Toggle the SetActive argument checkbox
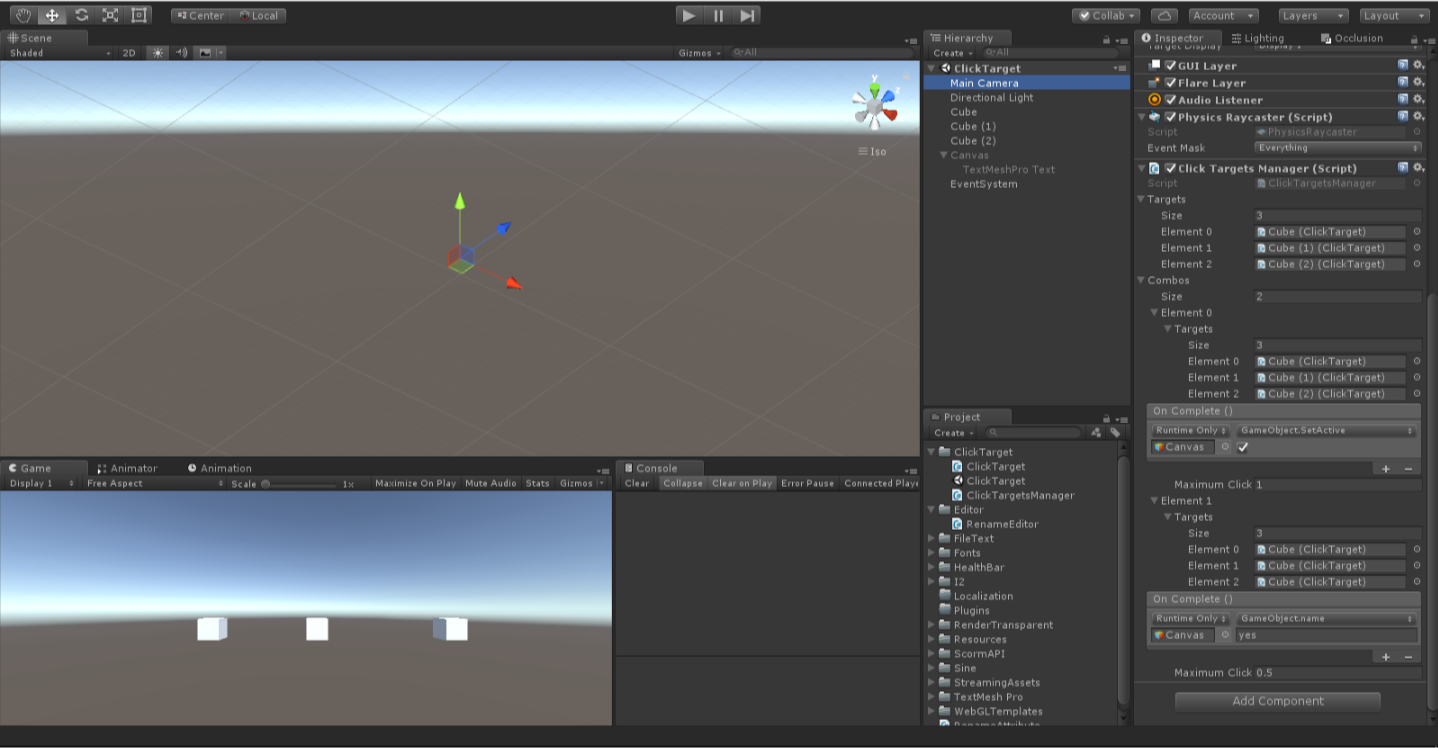Image resolution: width=1438 pixels, height=748 pixels. (x=1243, y=447)
